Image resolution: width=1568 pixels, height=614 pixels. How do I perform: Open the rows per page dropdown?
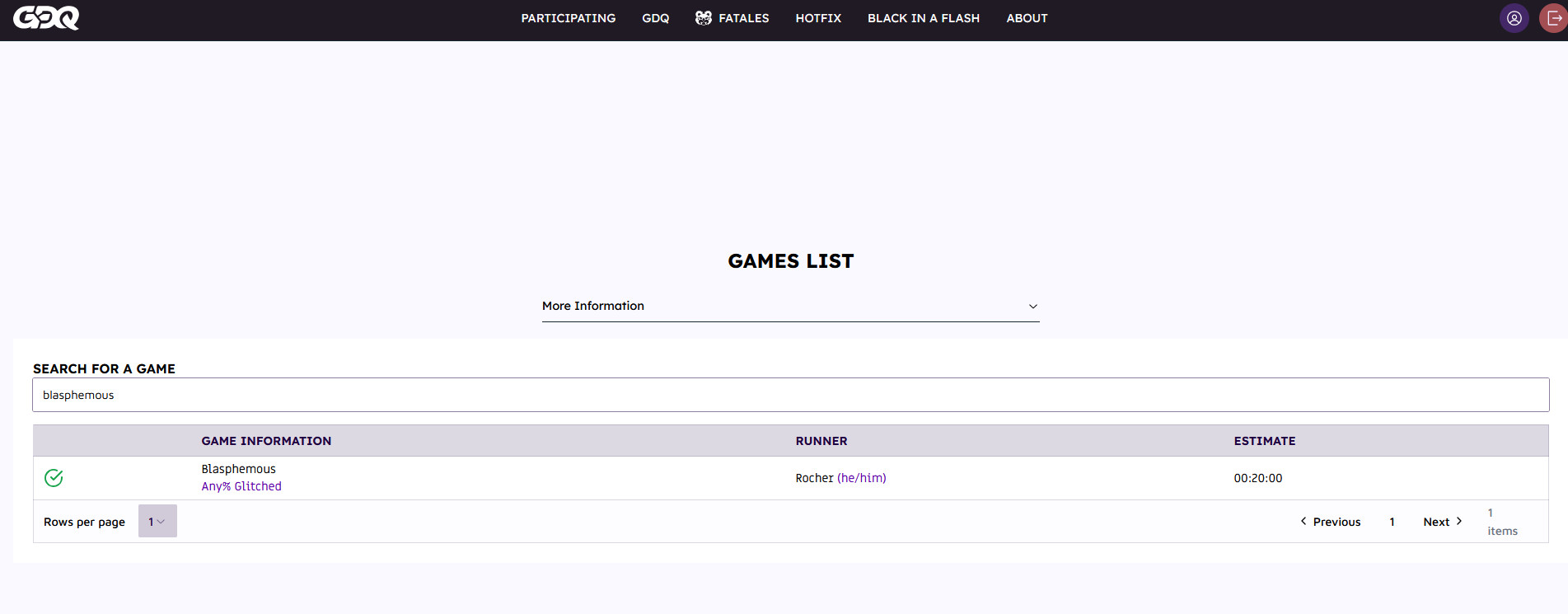point(157,521)
